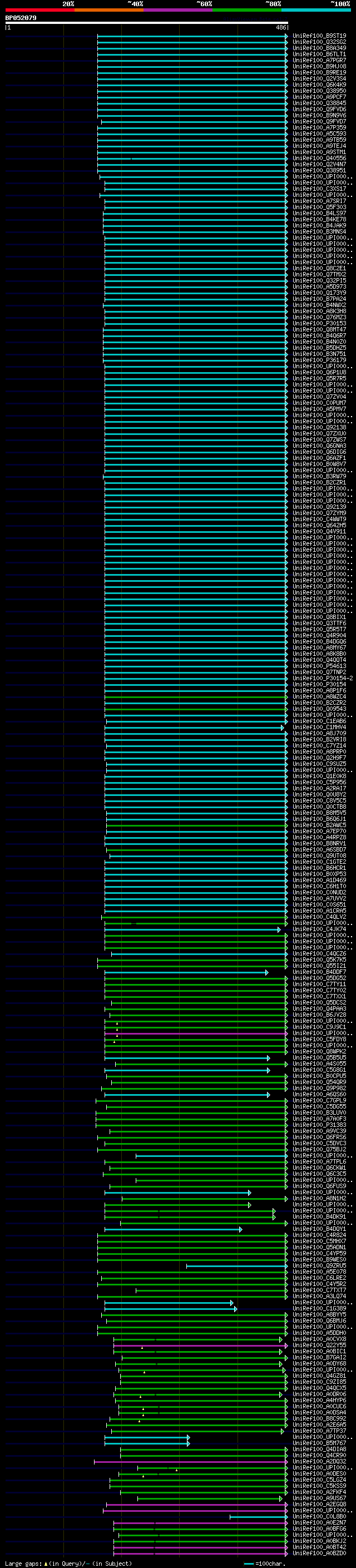Select hit label UniRef100_C1EAB6

pos(319,721)
